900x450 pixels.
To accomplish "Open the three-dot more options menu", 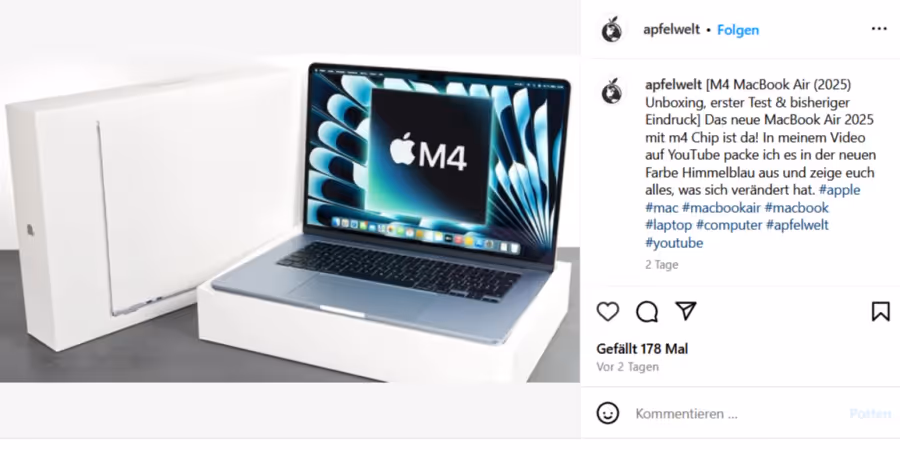I will (879, 29).
